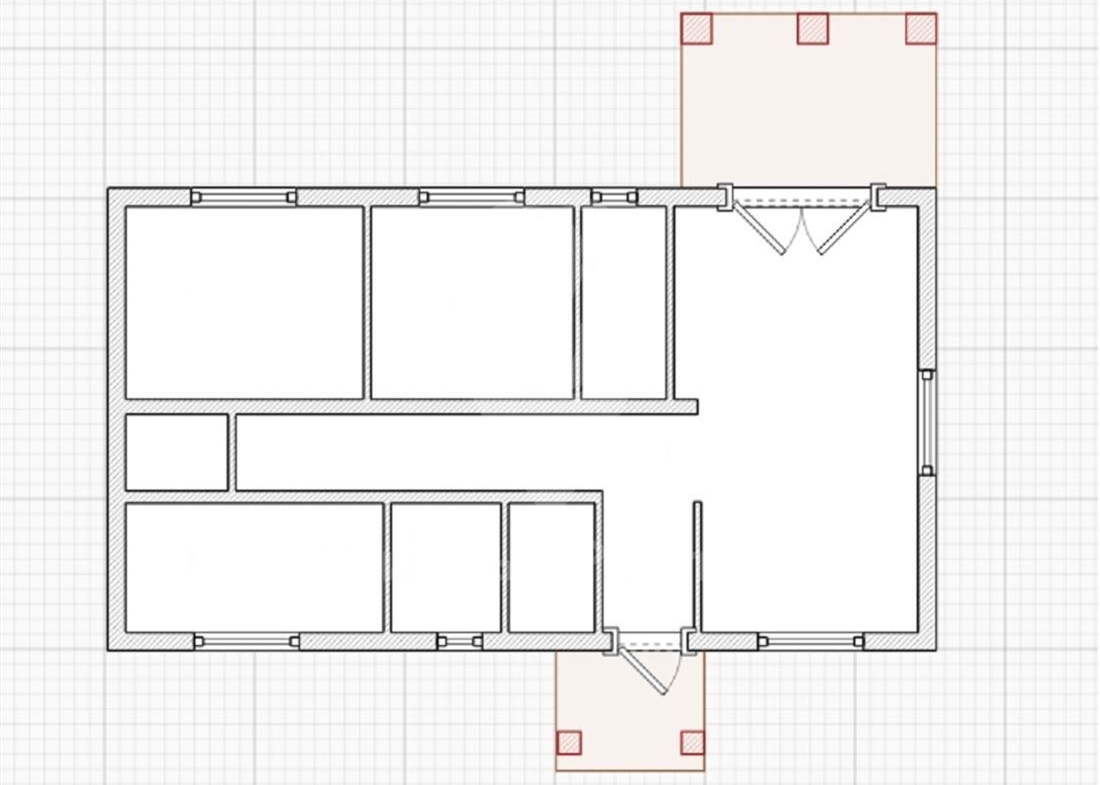1100x785 pixels.
Task: Click the top-right column of the upper terrace
Action: (x=921, y=28)
